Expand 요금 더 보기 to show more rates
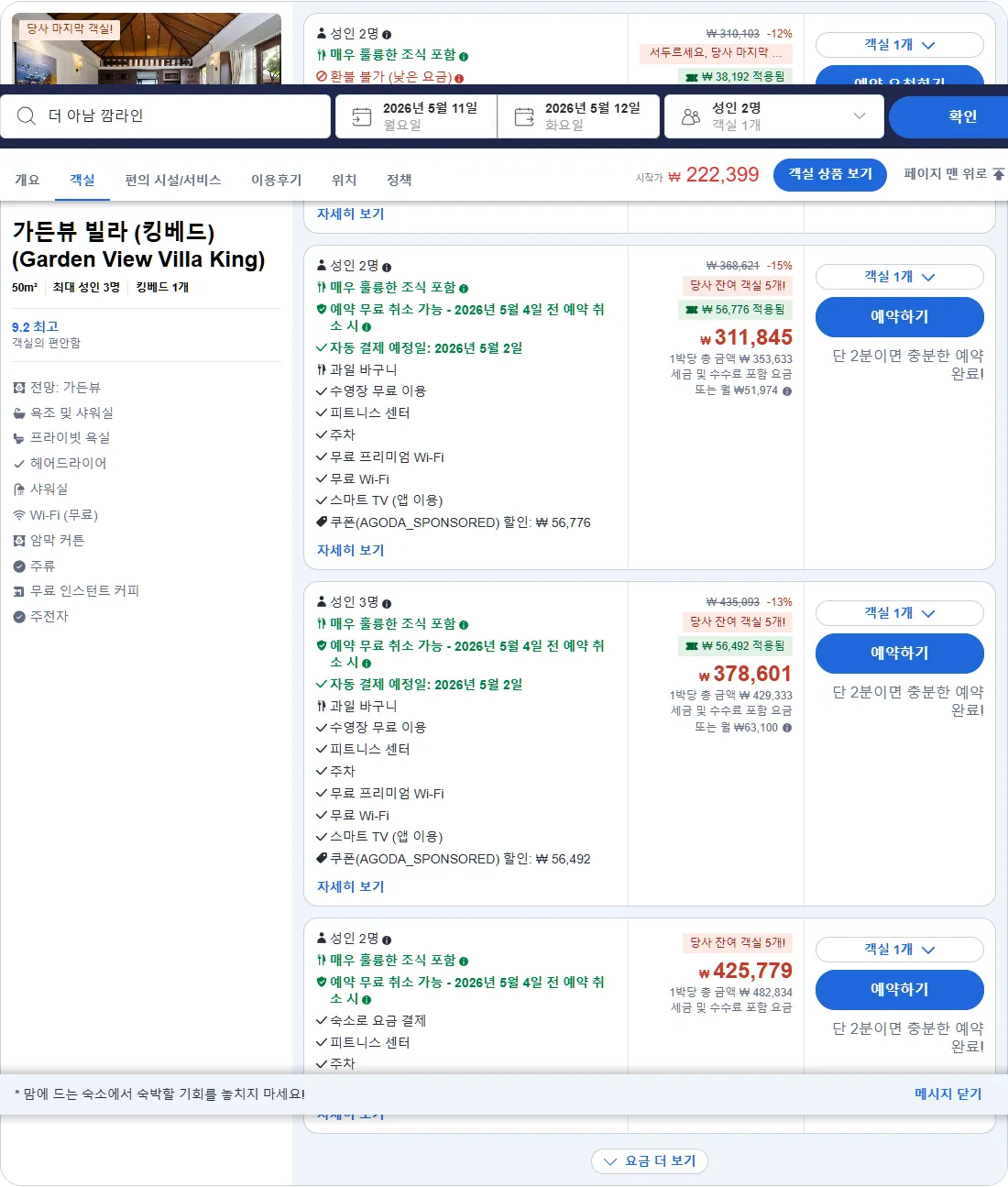This screenshot has height=1187, width=1008. pyautogui.click(x=650, y=1161)
